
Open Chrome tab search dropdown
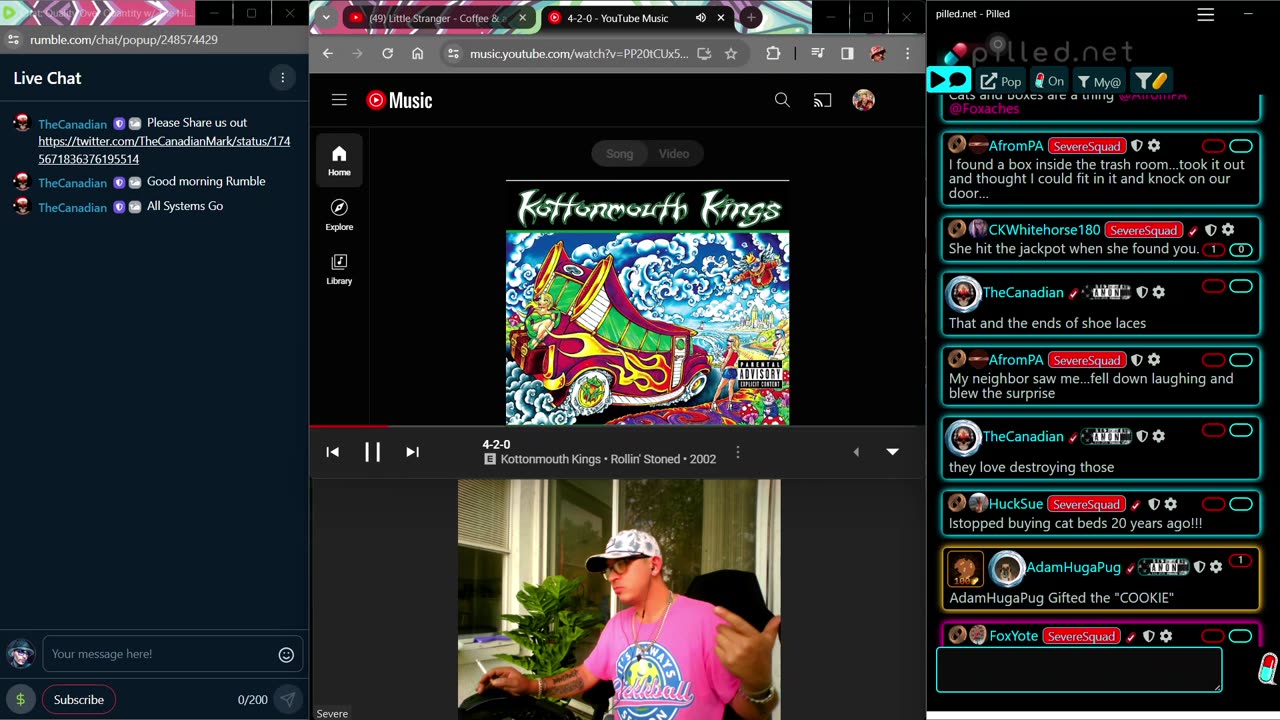tap(325, 17)
